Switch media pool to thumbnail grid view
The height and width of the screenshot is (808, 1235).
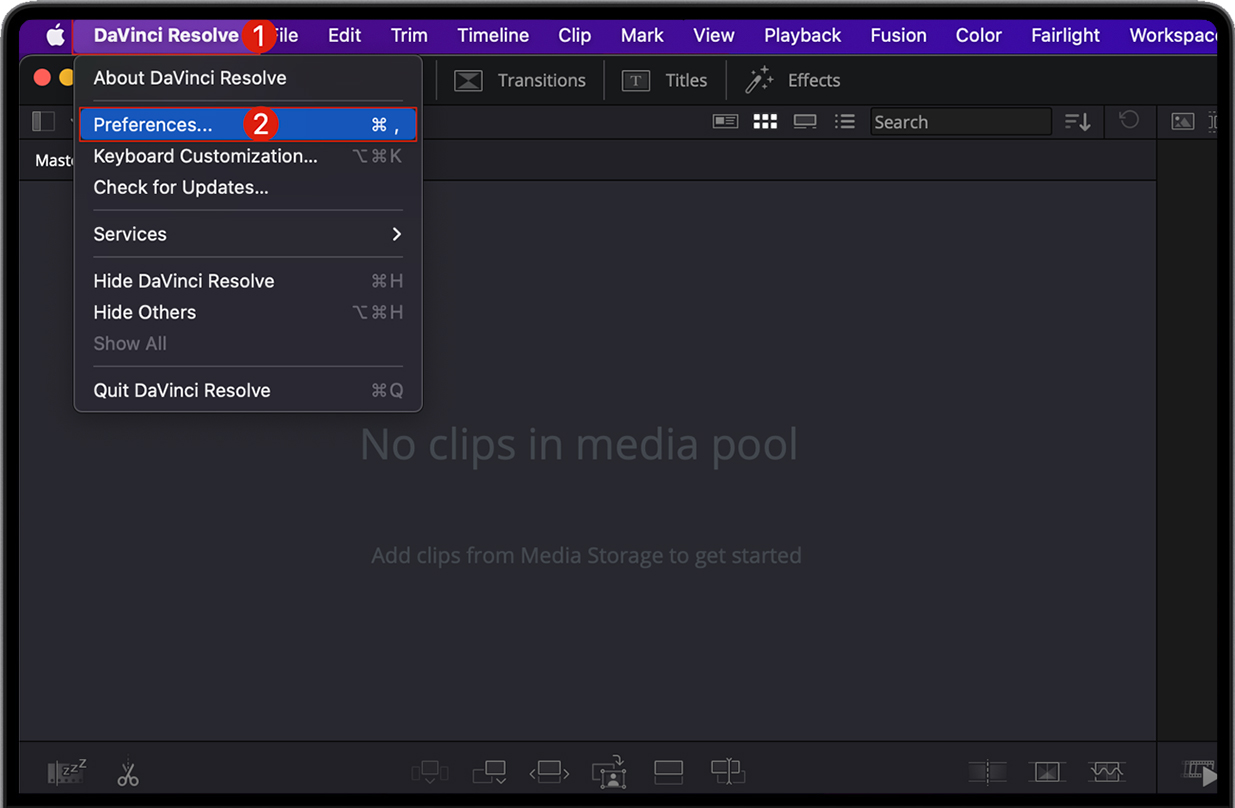coord(765,122)
